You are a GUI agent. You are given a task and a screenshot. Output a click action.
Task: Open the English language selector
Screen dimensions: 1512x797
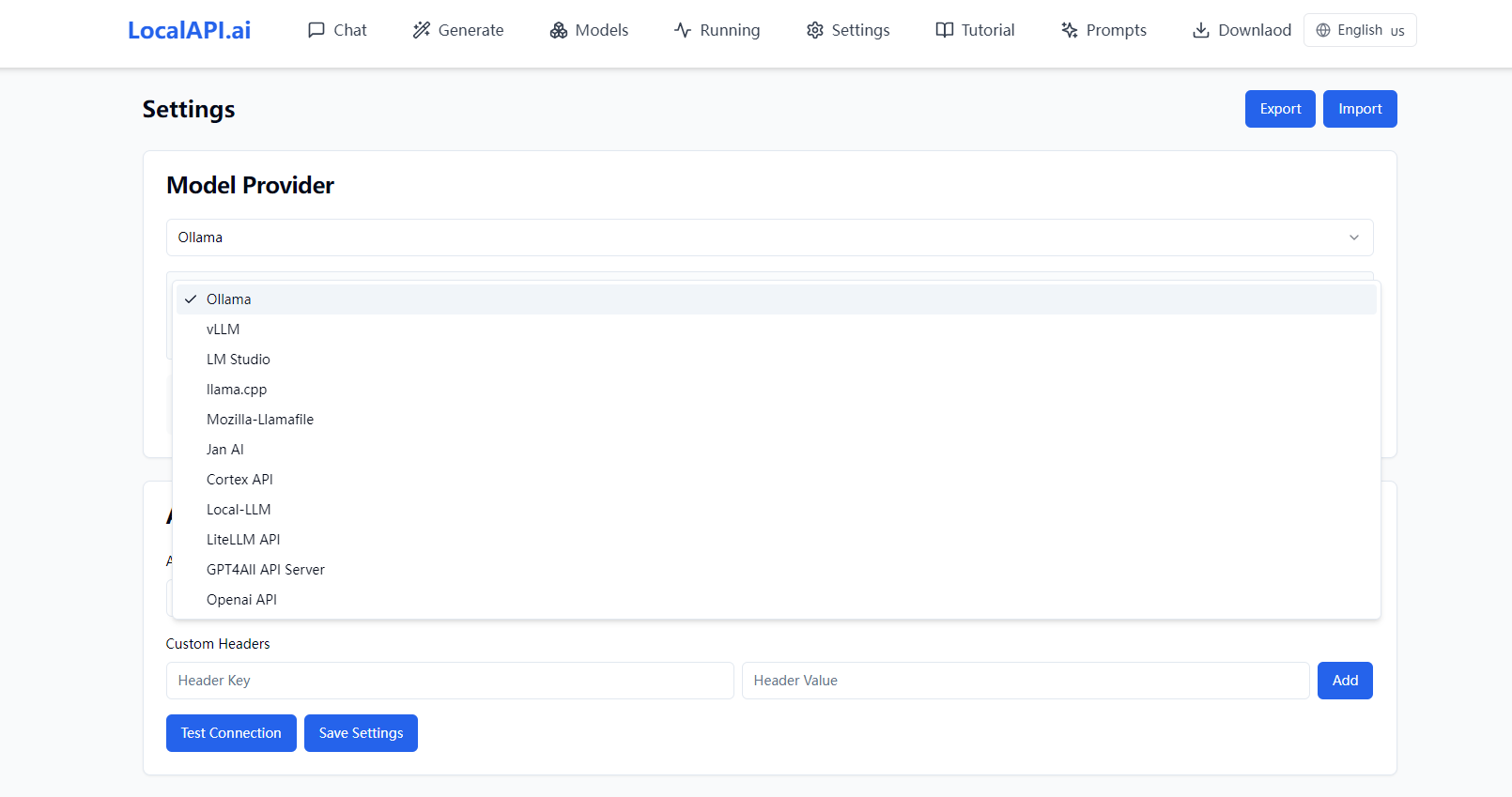click(1360, 30)
